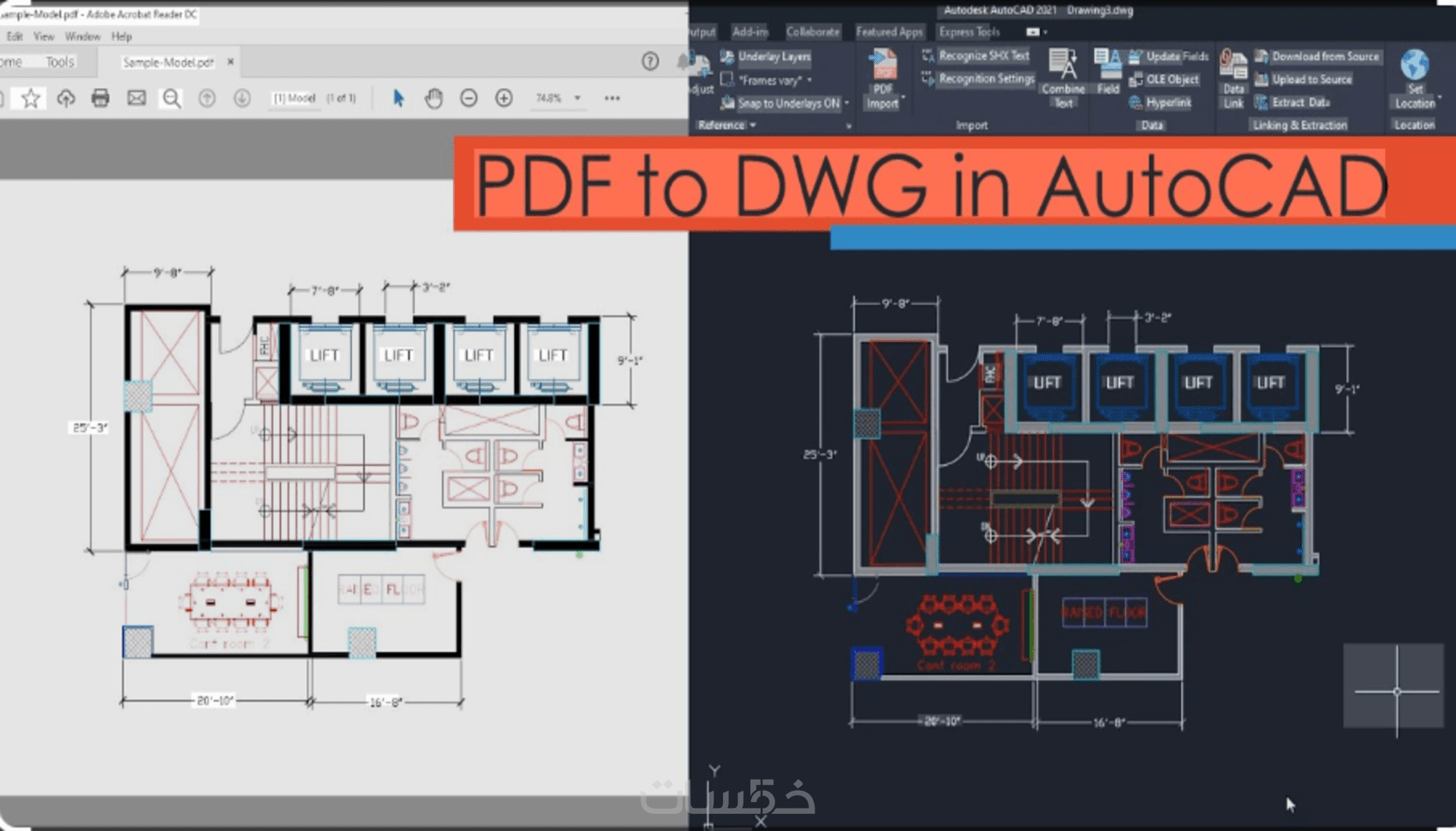The width and height of the screenshot is (1456, 831).
Task: Switch to the Add-ins ribbon tab
Action: (750, 32)
